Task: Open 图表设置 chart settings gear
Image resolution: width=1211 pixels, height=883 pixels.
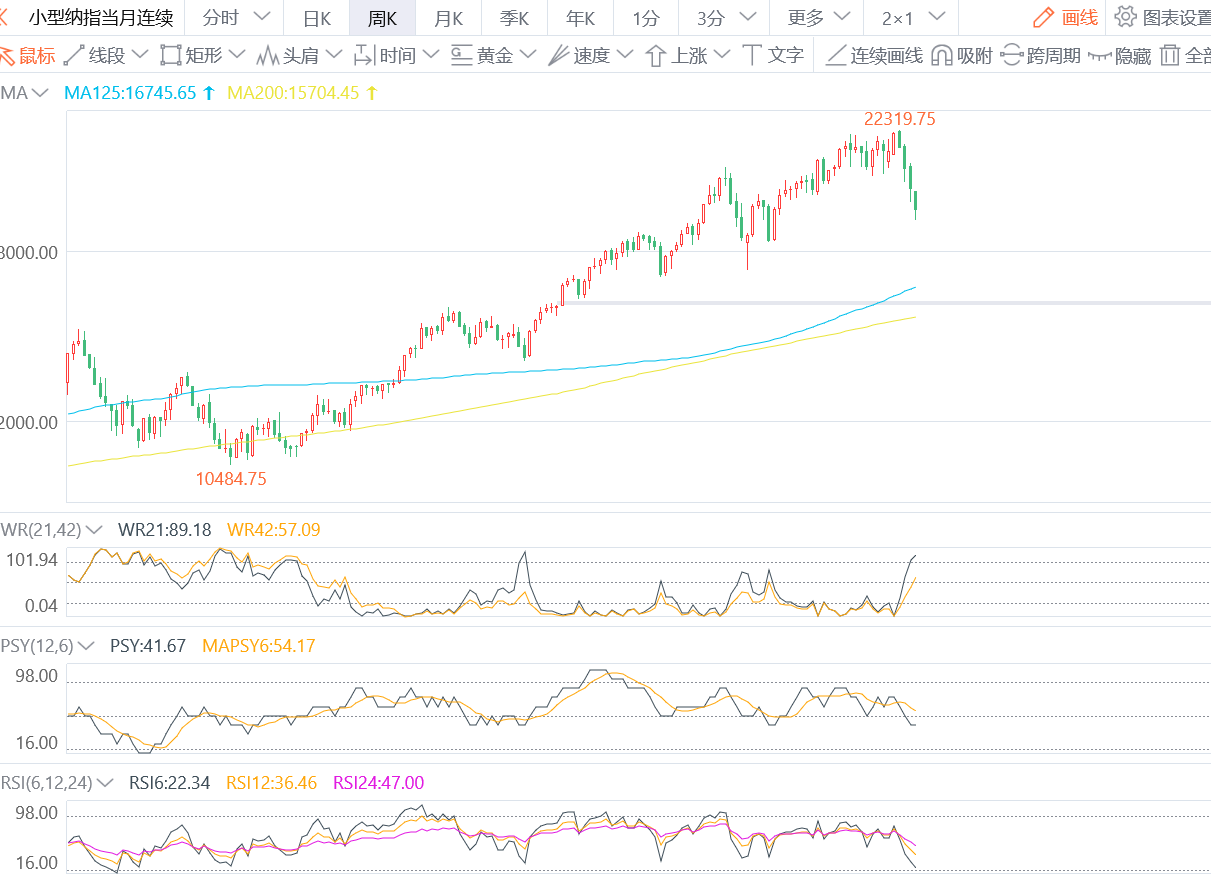Action: point(1162,17)
